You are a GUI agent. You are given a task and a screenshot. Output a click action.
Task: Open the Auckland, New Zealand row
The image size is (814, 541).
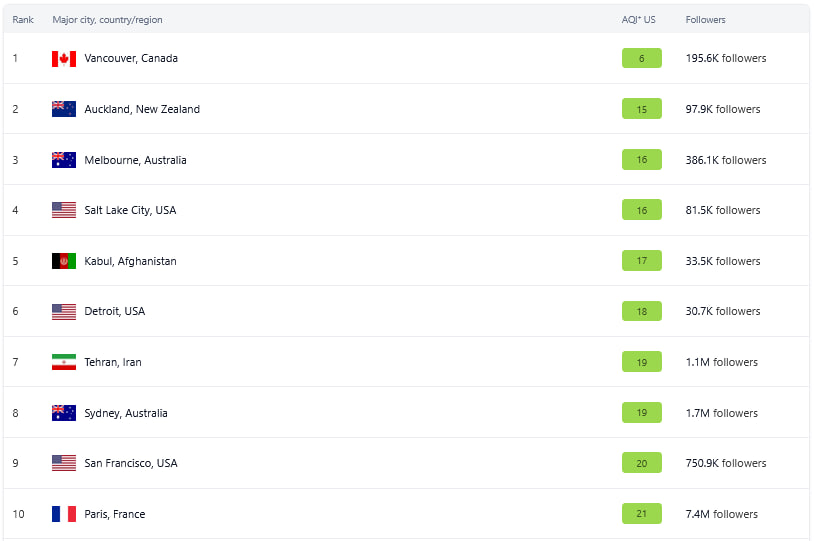tap(406, 109)
